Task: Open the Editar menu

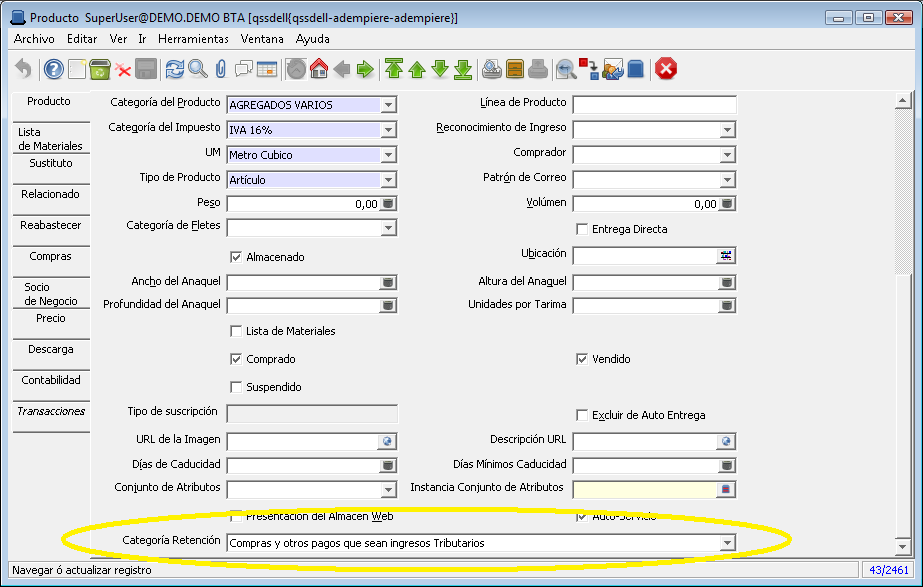Action: (82, 39)
